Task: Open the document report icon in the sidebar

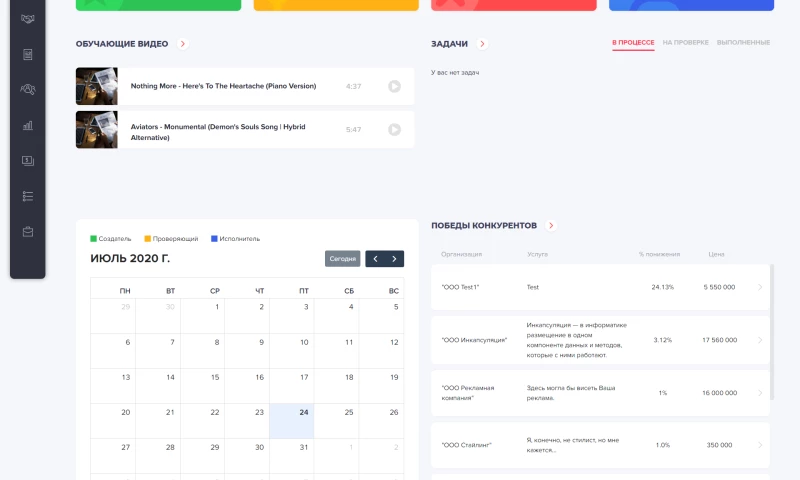Action: pos(28,55)
